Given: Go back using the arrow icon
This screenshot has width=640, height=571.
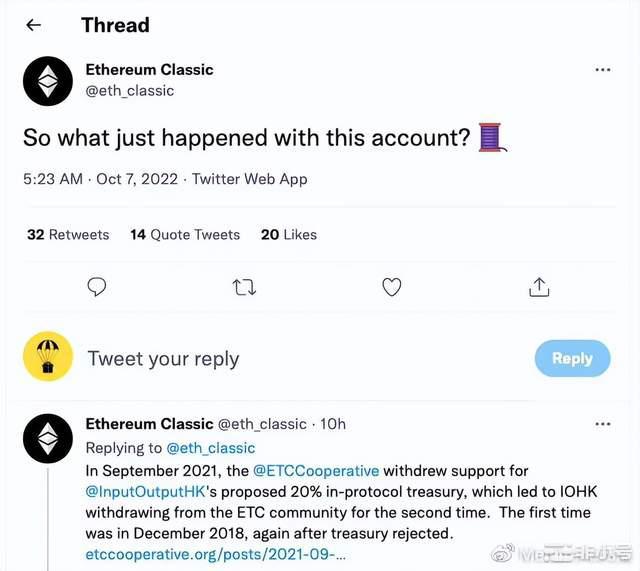Looking at the screenshot, I should (34, 25).
